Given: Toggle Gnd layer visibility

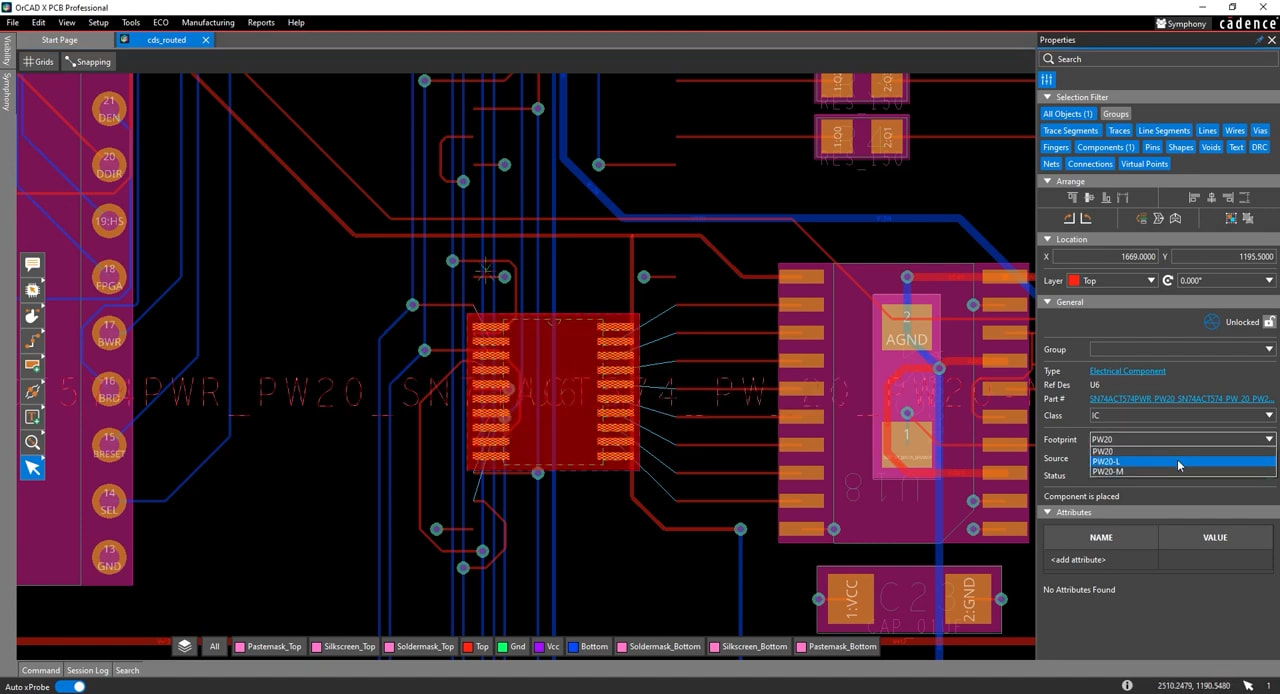Looking at the screenshot, I should [512, 647].
